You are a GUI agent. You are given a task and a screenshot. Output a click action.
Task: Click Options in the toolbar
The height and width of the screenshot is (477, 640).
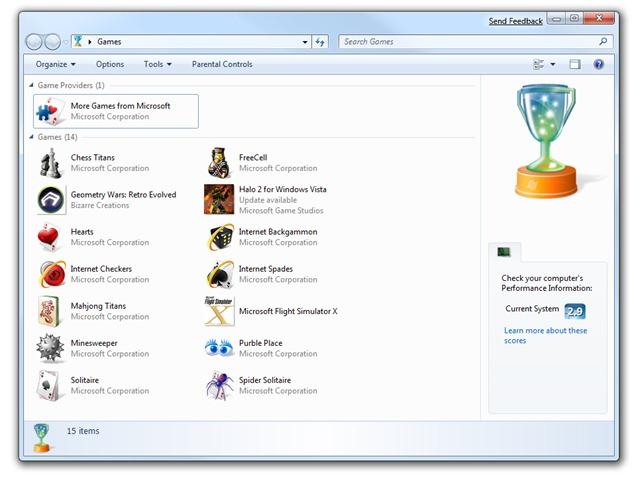(110, 64)
